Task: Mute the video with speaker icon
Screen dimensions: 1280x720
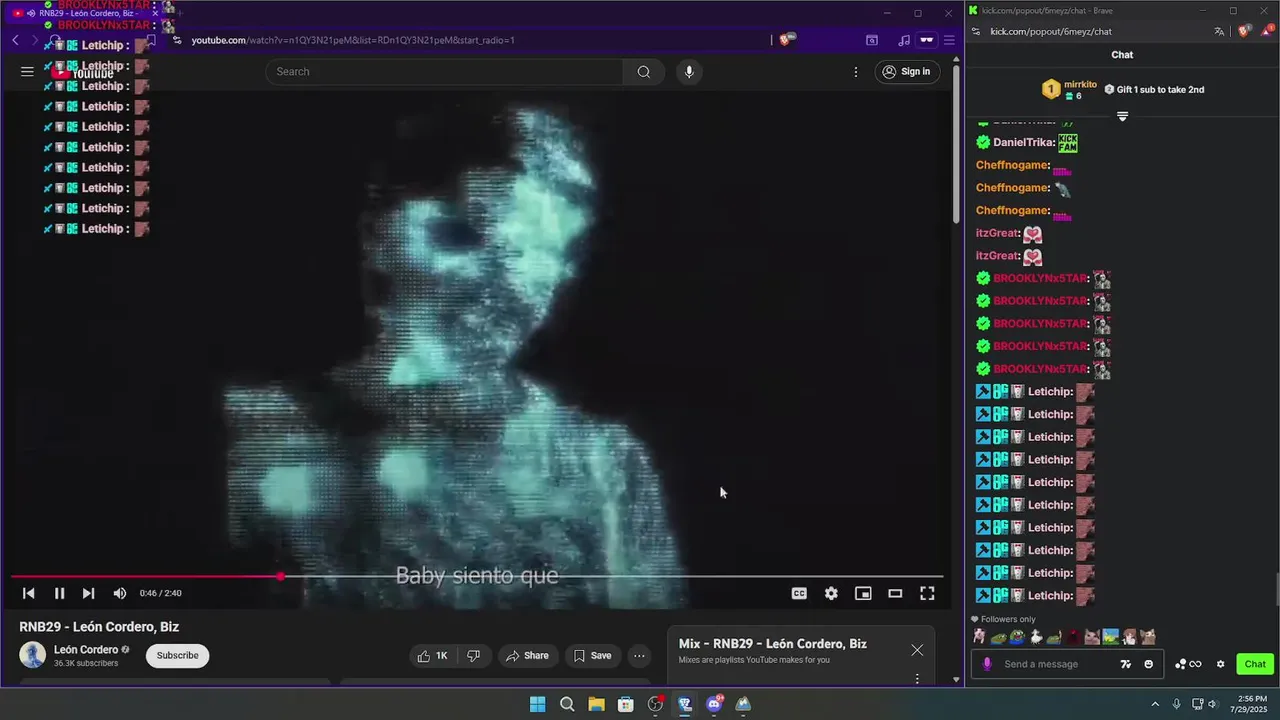Action: tap(120, 593)
